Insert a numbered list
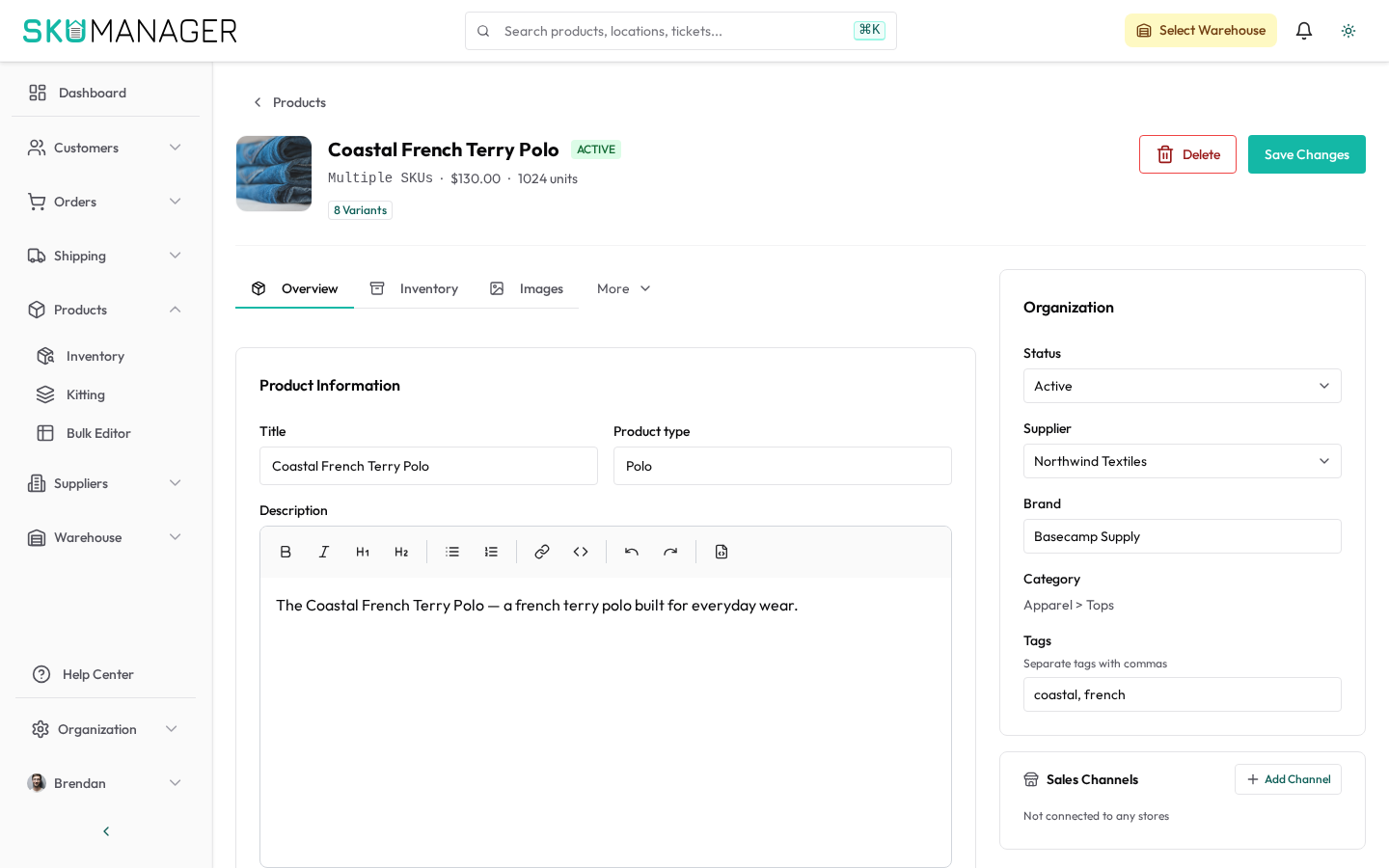This screenshot has height=868, width=1389. (491, 552)
